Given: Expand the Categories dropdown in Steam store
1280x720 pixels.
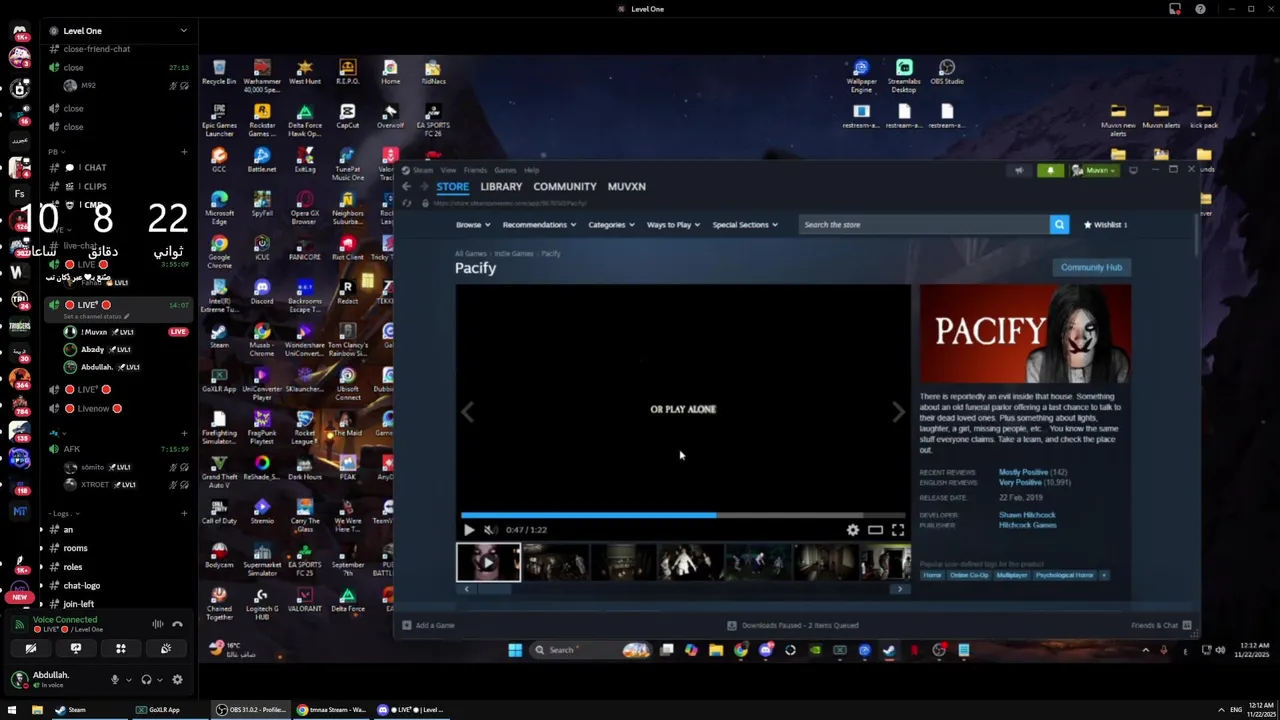Looking at the screenshot, I should point(611,225).
